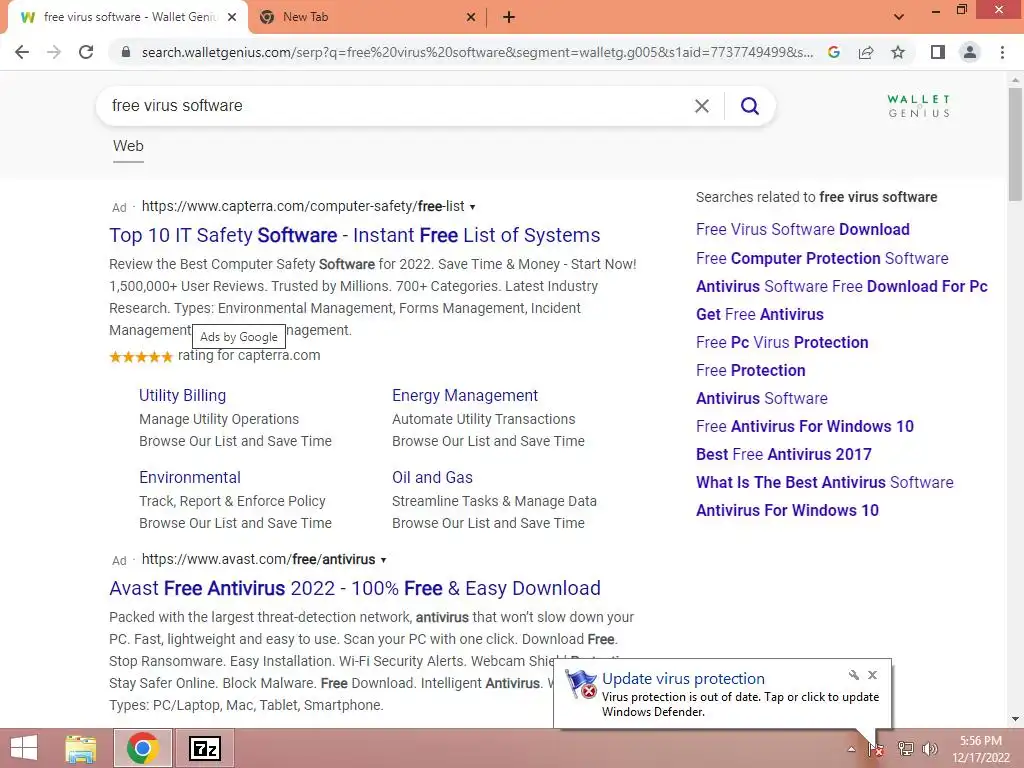Expand the avast.com ad URL dropdown arrow
1024x768 pixels.
tap(383, 560)
